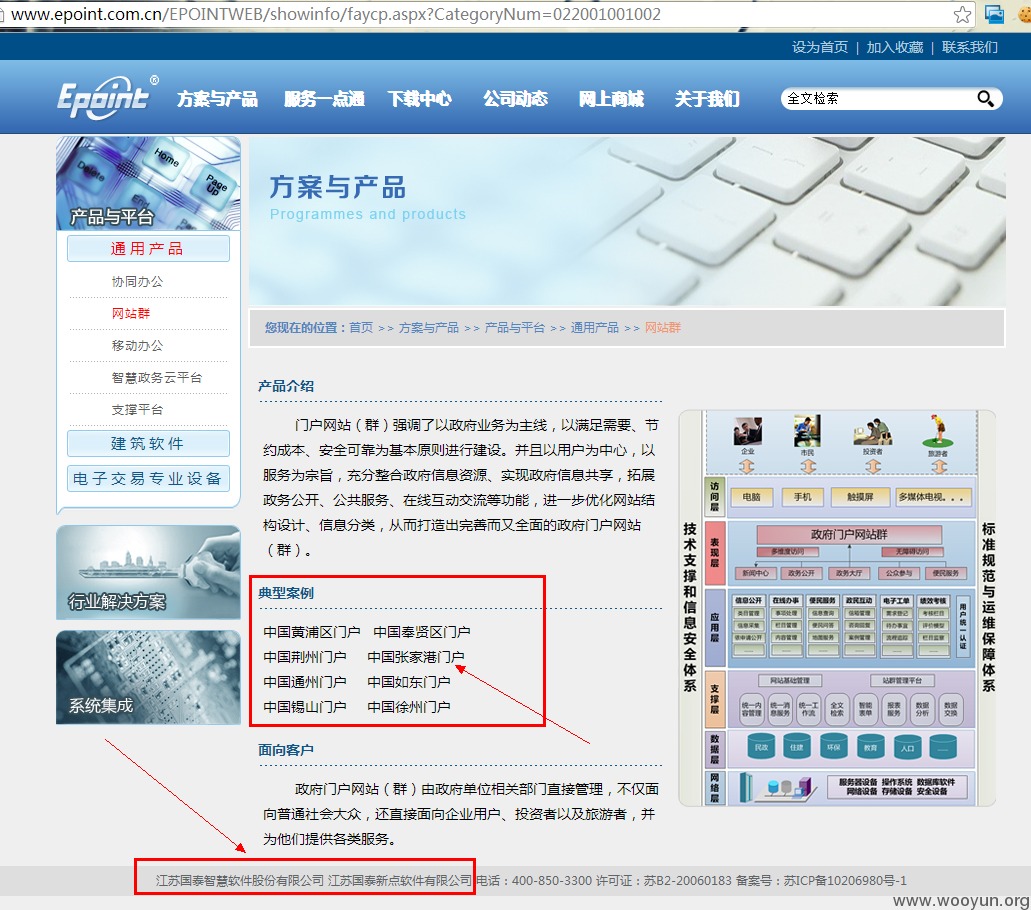Click the 产品介绍 section heading
This screenshot has width=1031, height=910.
[286, 386]
